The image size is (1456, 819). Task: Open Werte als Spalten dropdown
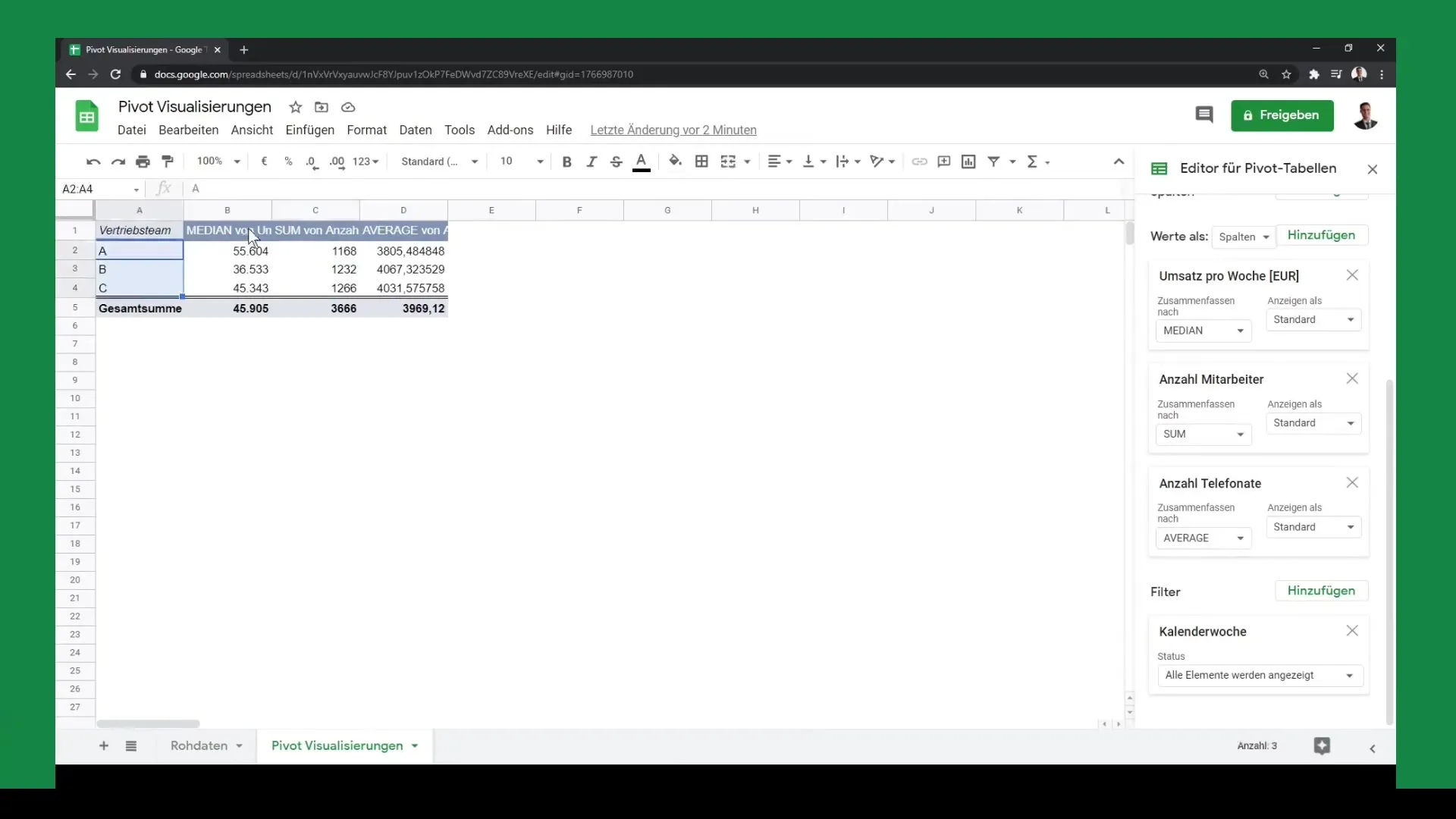tap(1244, 237)
